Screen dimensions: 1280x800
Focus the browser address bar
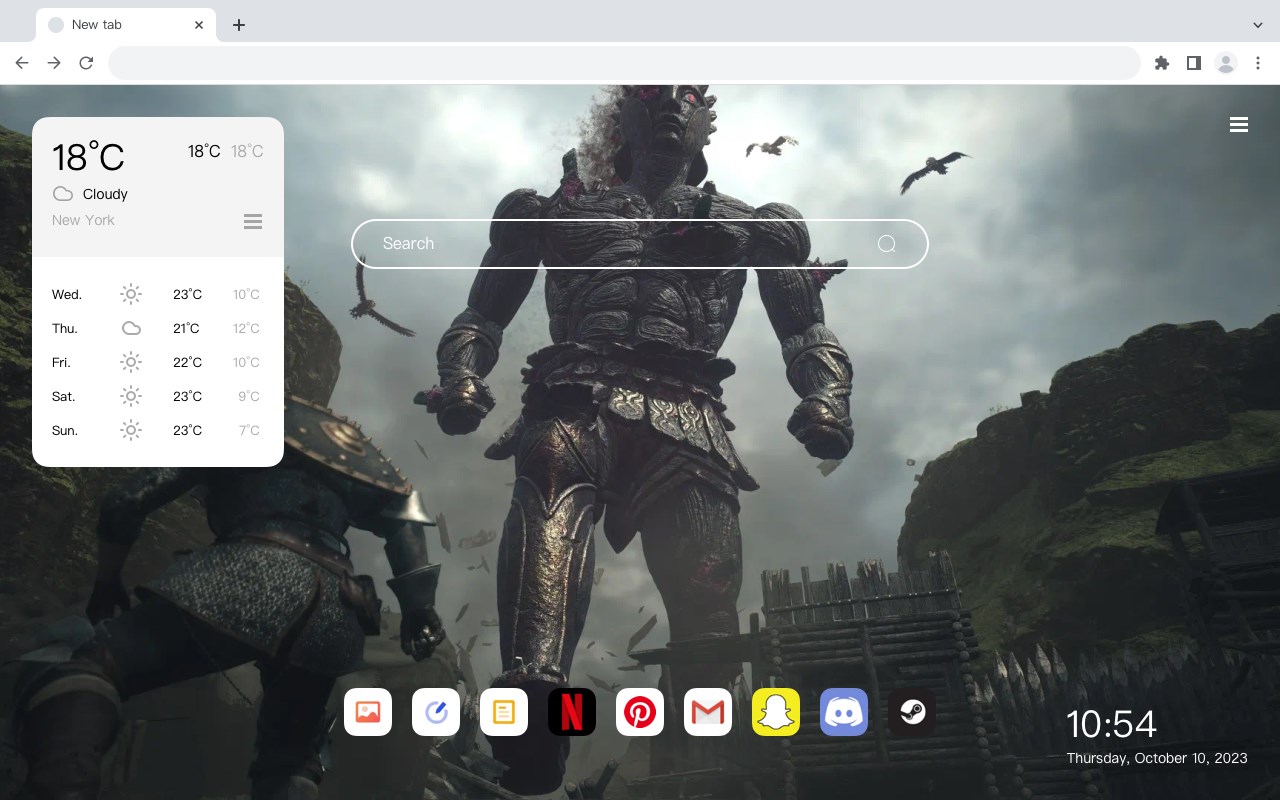[x=624, y=63]
